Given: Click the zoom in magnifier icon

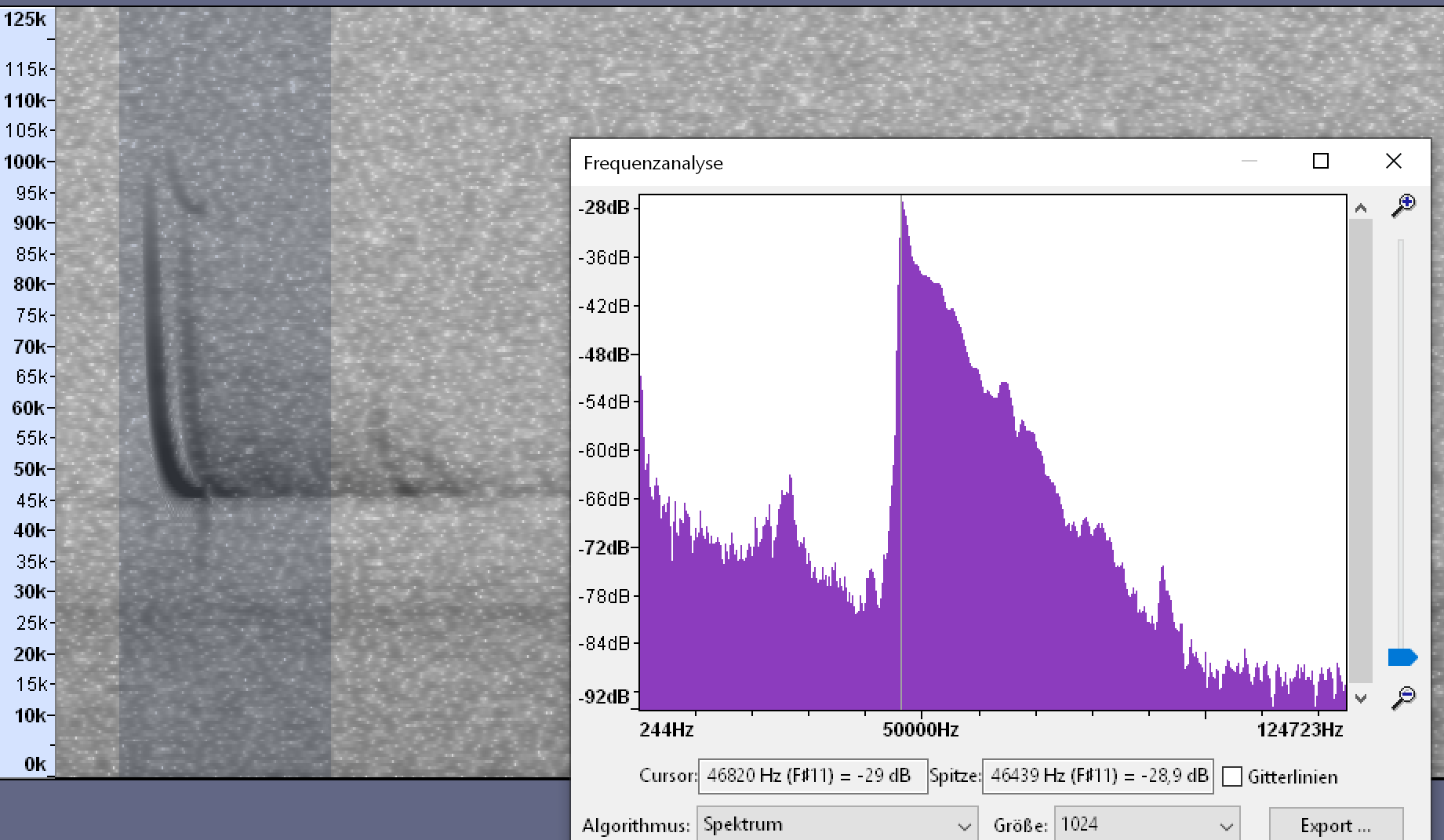Looking at the screenshot, I should click(x=1402, y=207).
